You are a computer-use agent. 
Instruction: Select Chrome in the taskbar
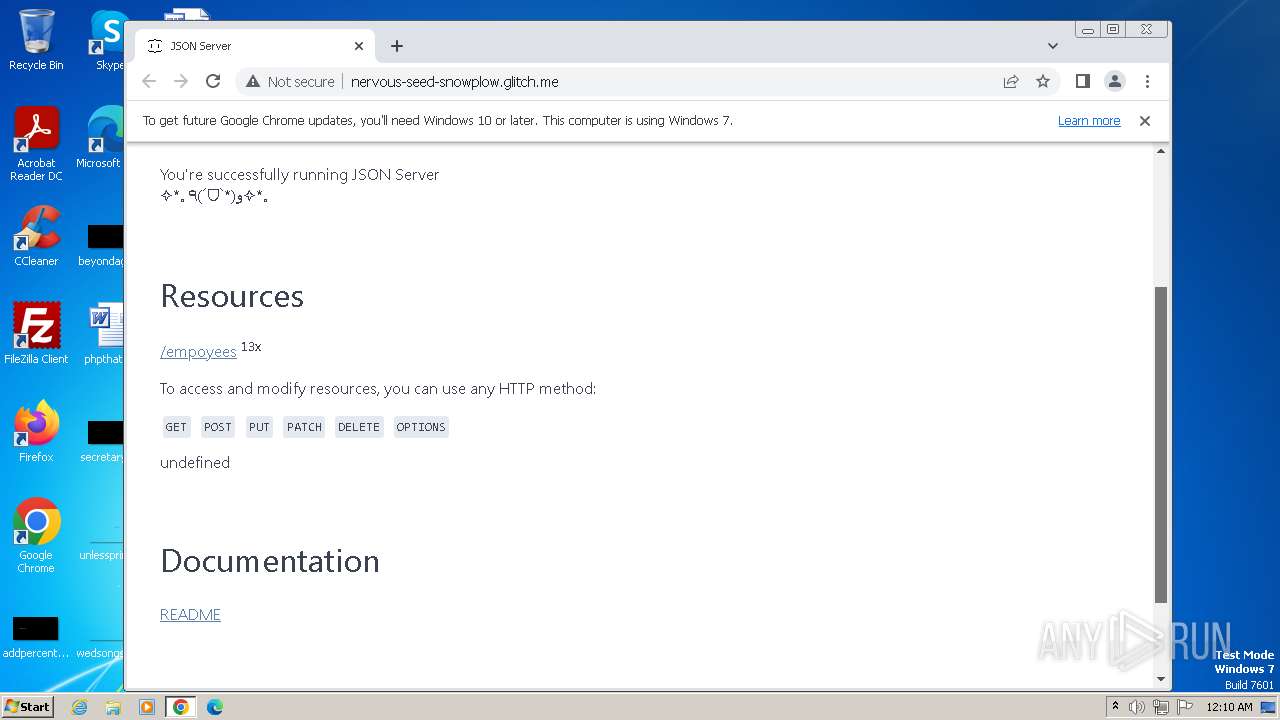coord(181,707)
